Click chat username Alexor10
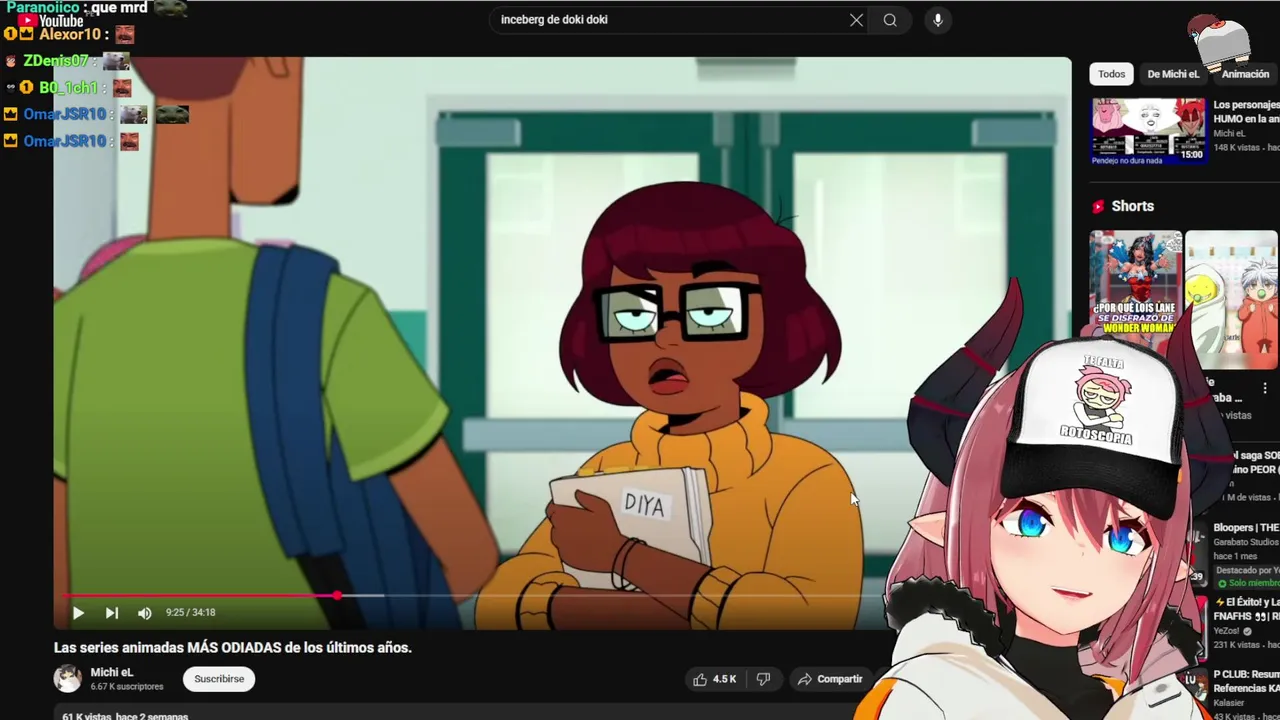The width and height of the screenshot is (1280, 720). tap(70, 35)
